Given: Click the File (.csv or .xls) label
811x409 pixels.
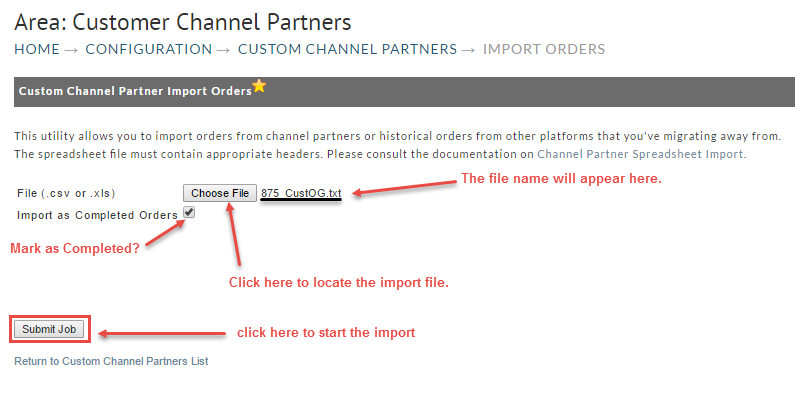Looking at the screenshot, I should tap(66, 193).
